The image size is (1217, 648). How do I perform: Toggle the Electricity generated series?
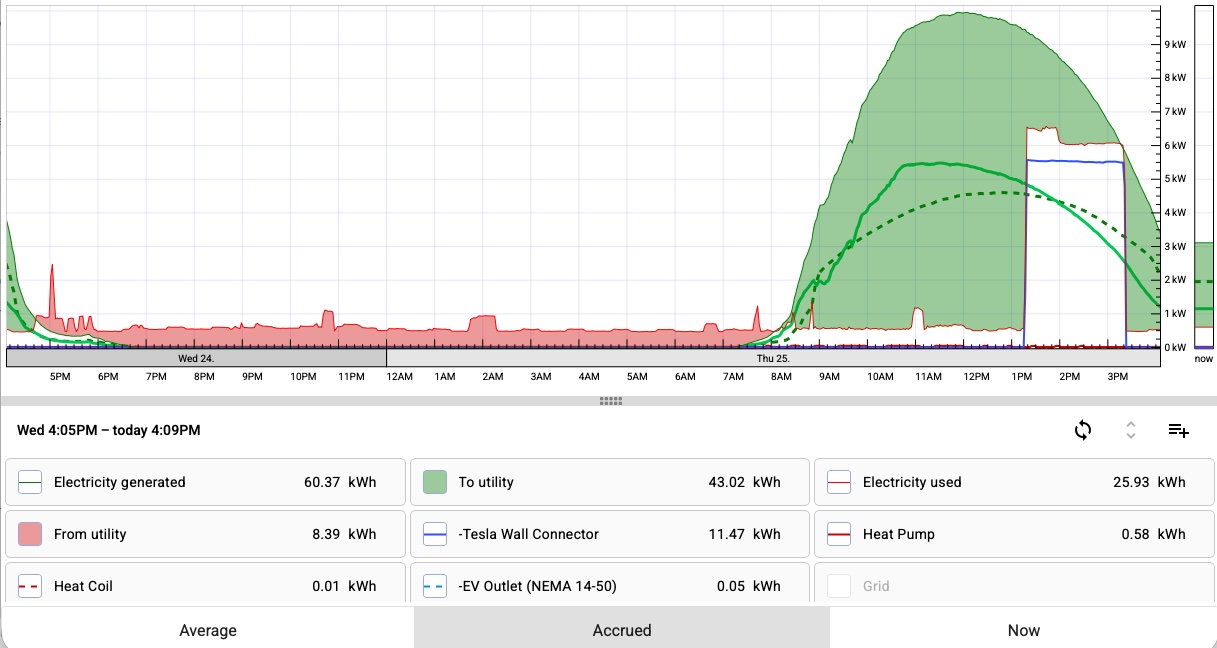click(x=206, y=482)
